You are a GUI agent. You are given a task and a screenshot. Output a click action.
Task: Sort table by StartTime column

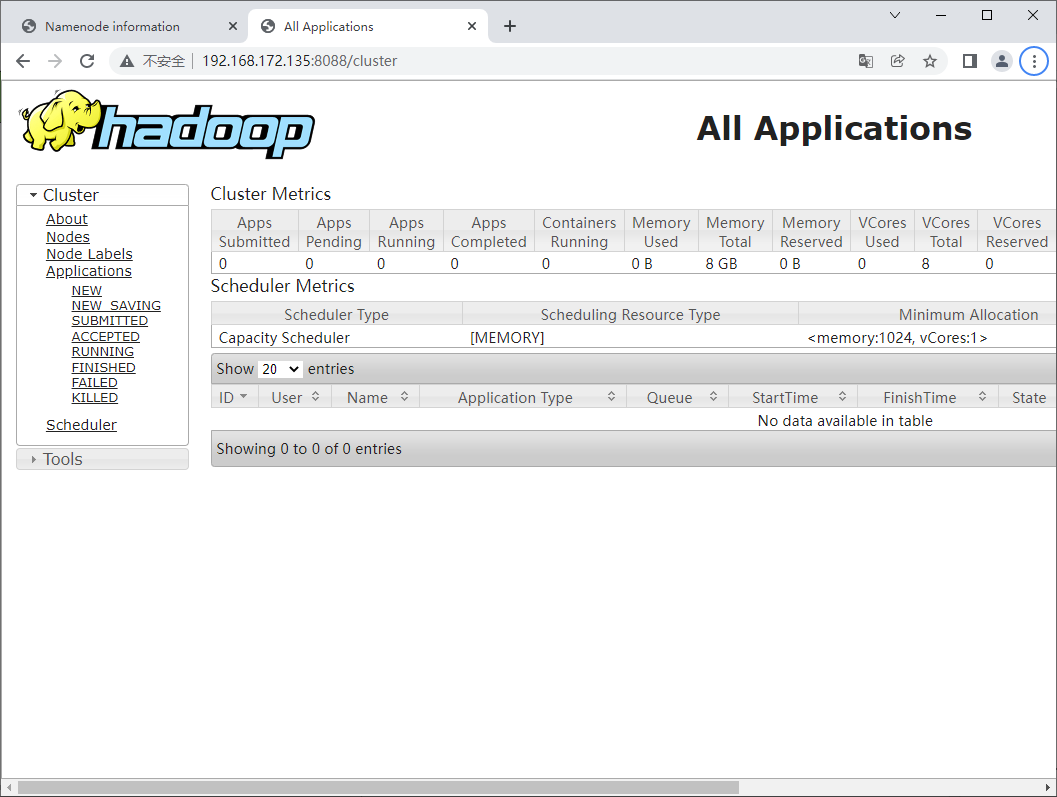coord(793,397)
